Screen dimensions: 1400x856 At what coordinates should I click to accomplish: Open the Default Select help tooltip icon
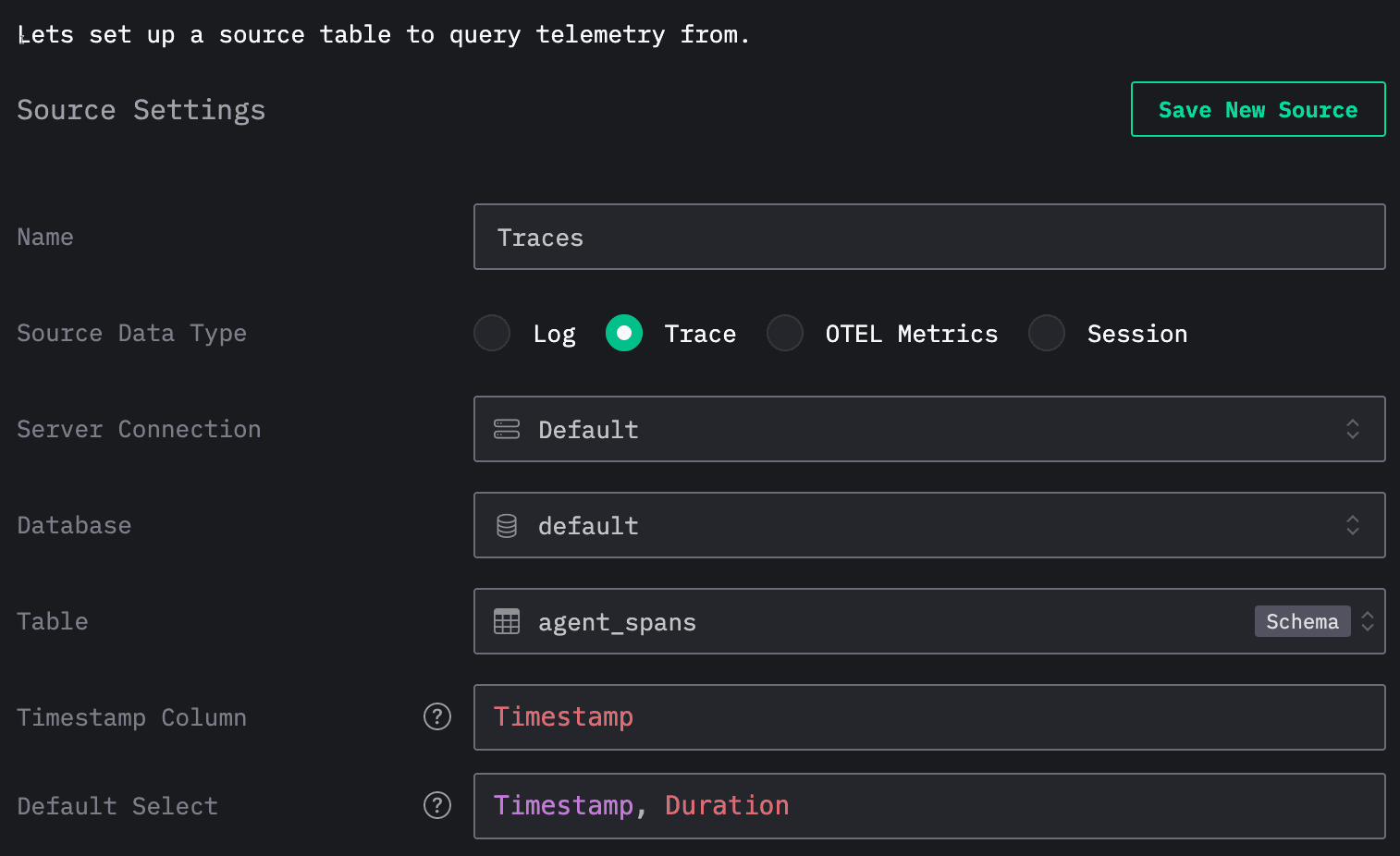(x=437, y=805)
